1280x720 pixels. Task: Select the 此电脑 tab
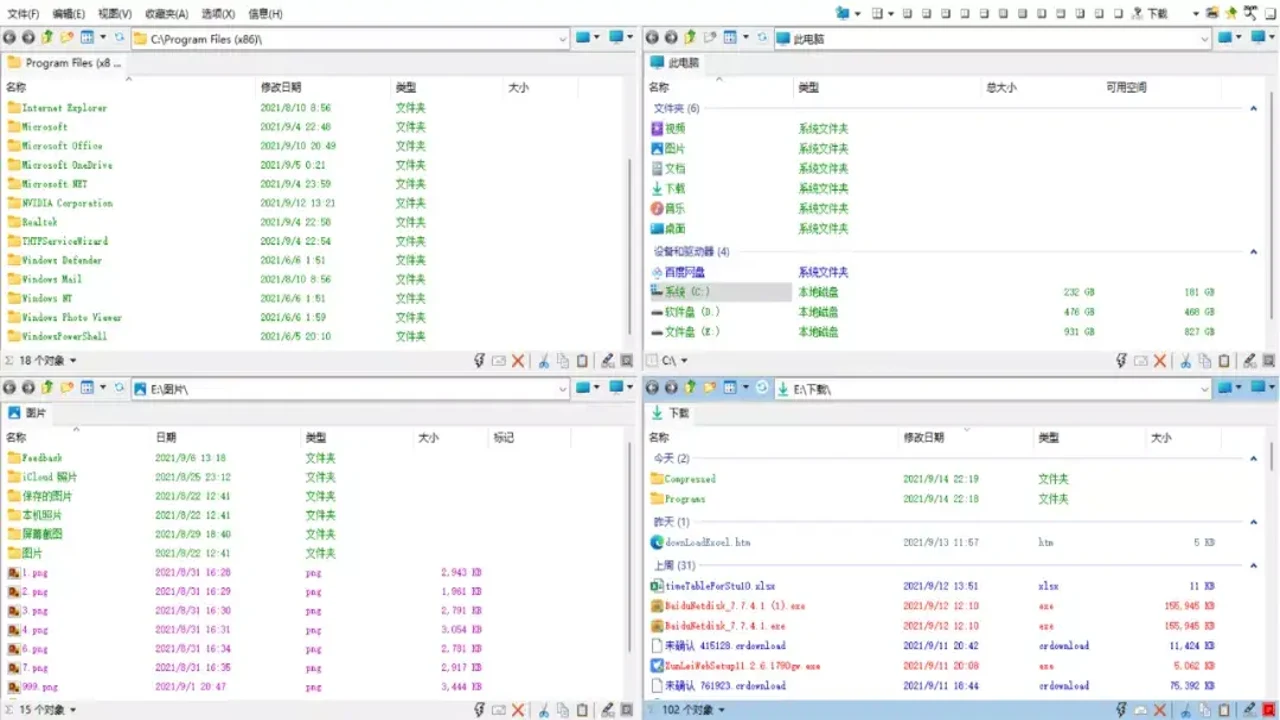click(675, 62)
